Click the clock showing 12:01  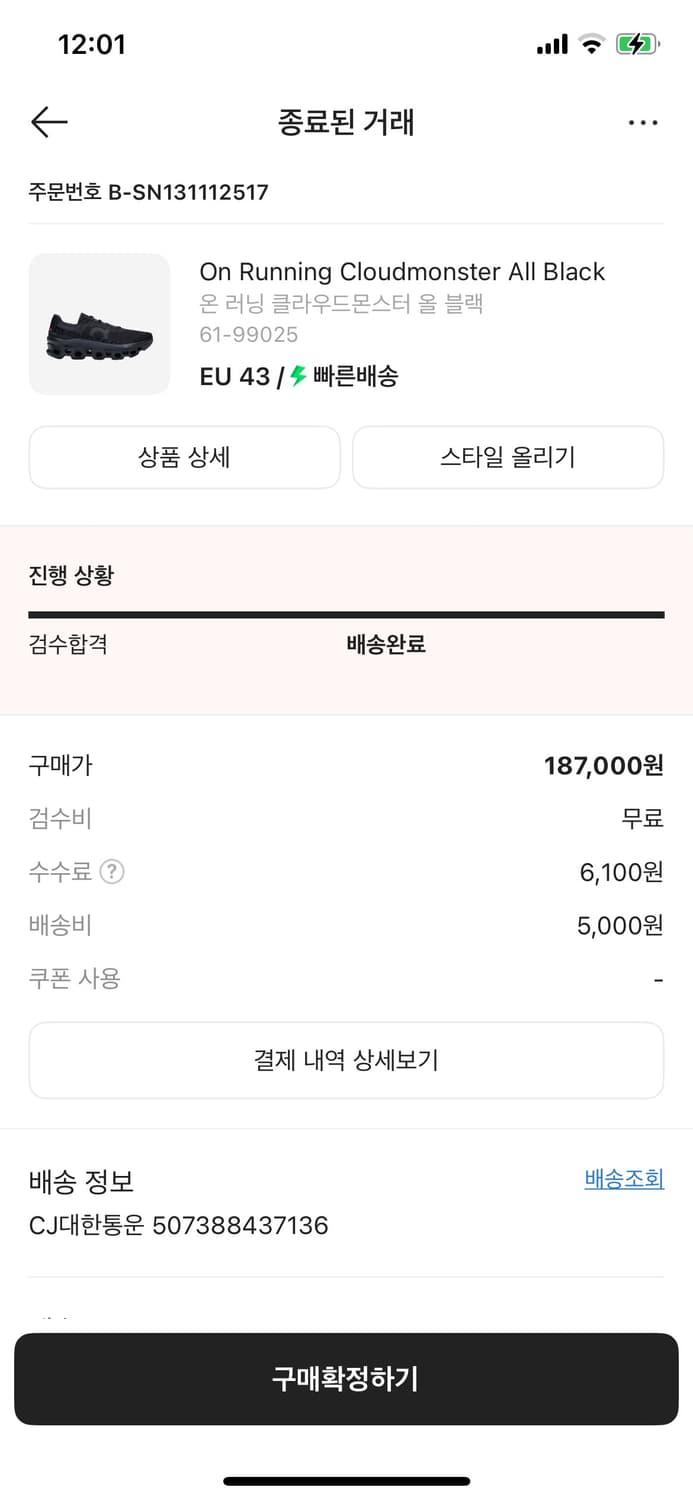click(x=94, y=43)
